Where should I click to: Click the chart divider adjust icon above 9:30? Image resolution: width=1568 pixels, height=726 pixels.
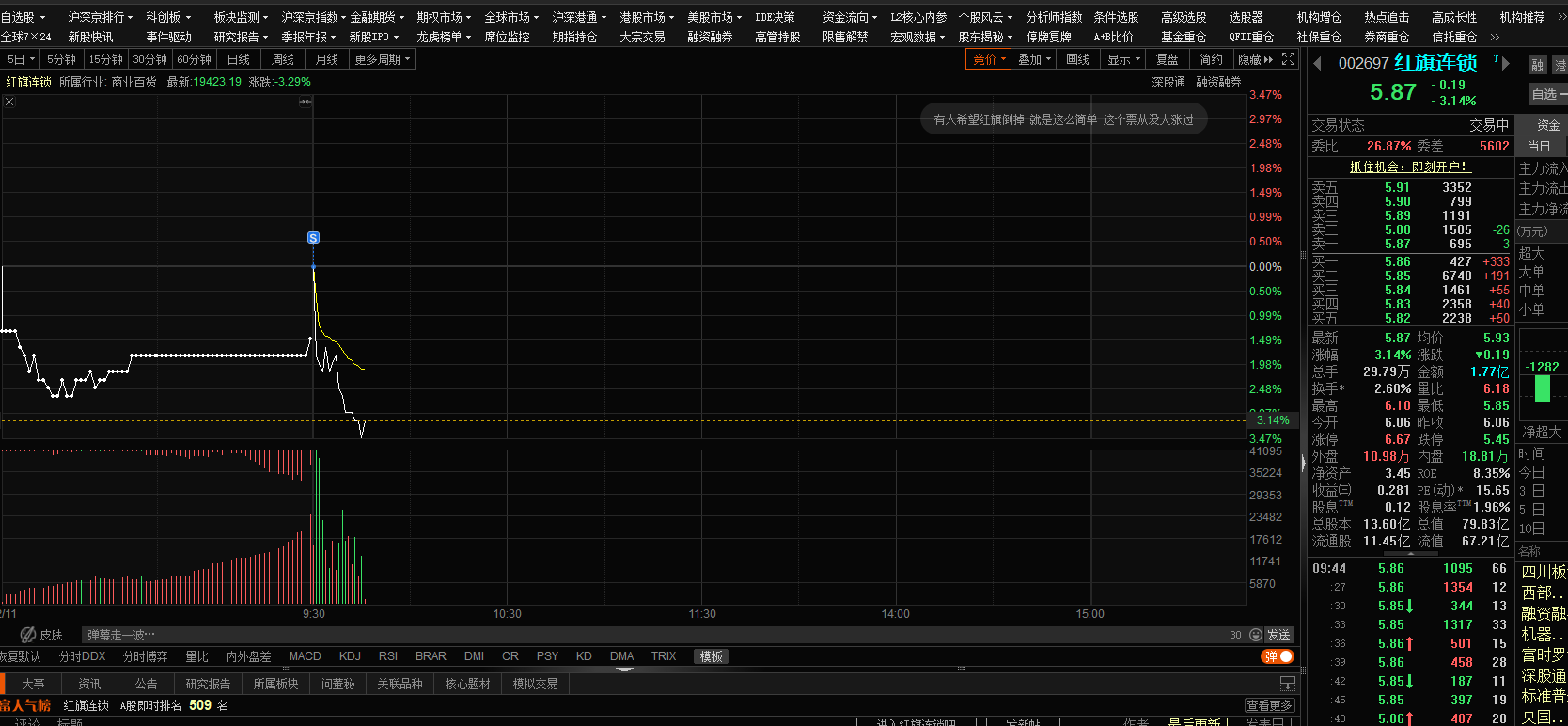pyautogui.click(x=306, y=102)
